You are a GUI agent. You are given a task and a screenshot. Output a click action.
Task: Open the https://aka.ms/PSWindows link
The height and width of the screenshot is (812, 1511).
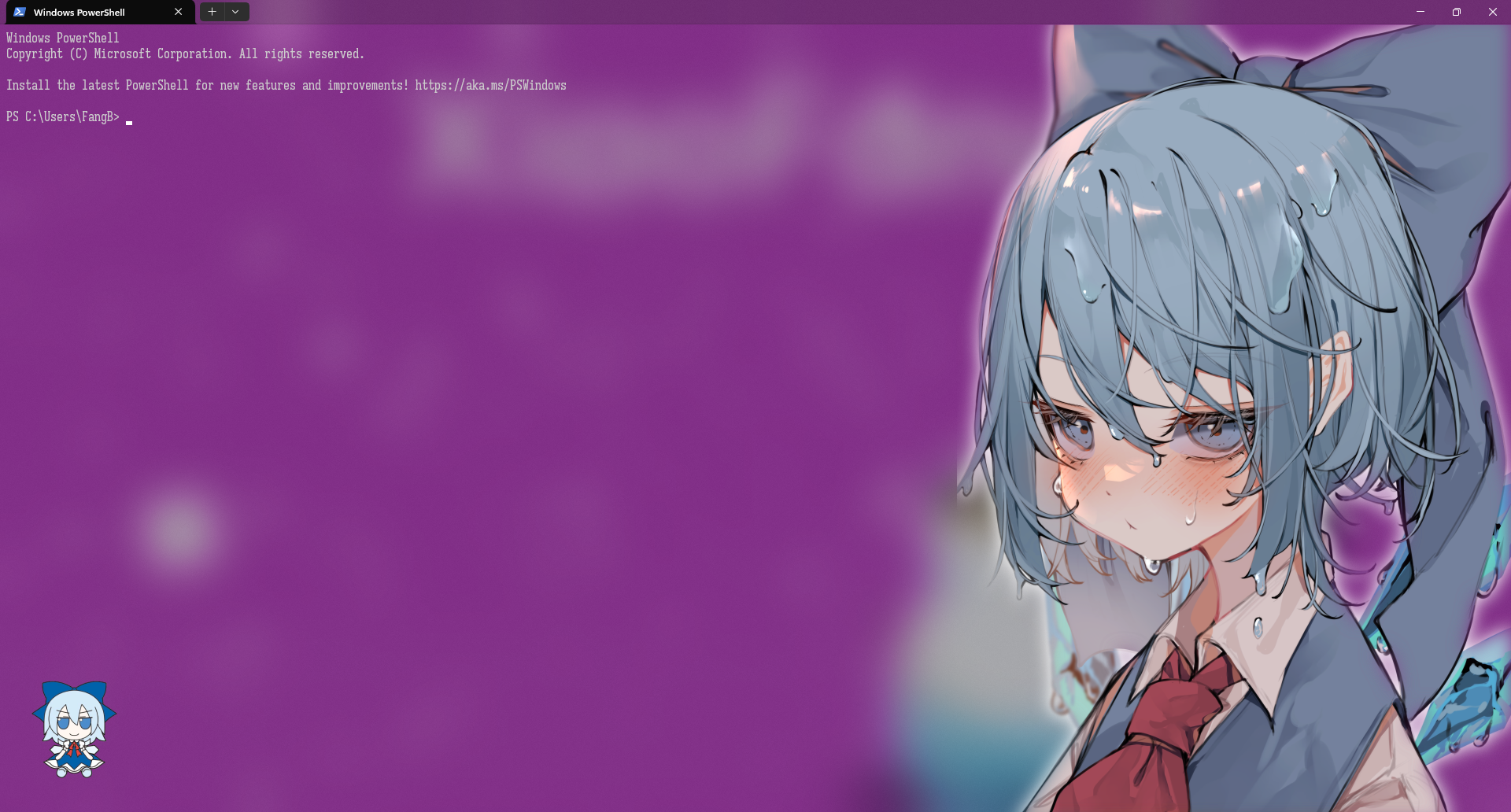click(x=490, y=85)
